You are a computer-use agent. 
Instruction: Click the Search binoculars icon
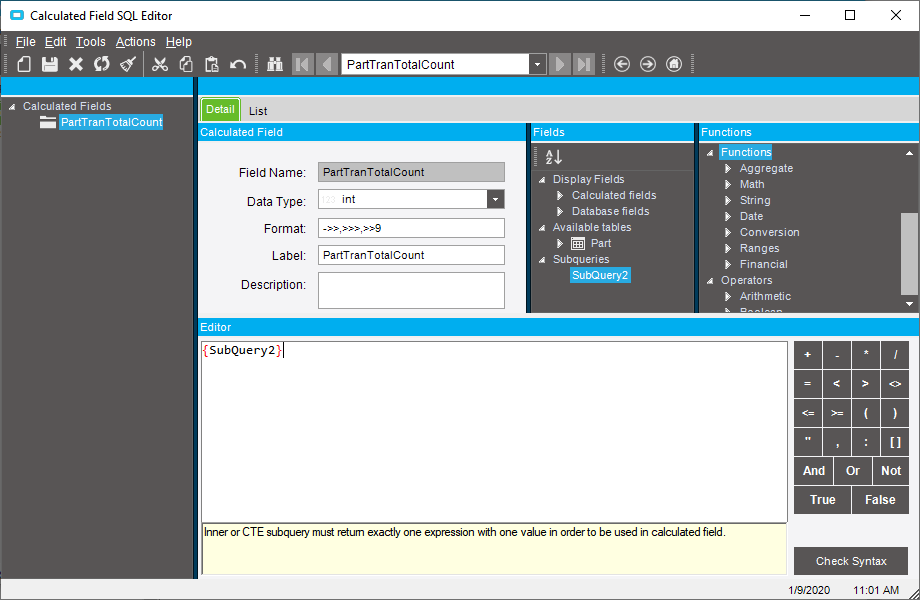(x=276, y=64)
